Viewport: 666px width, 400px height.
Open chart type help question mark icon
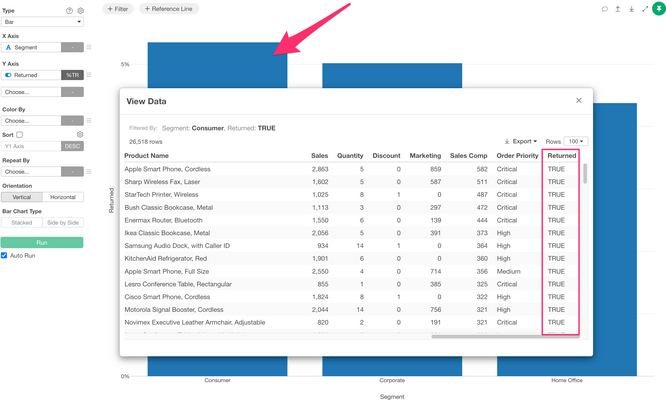(x=69, y=11)
